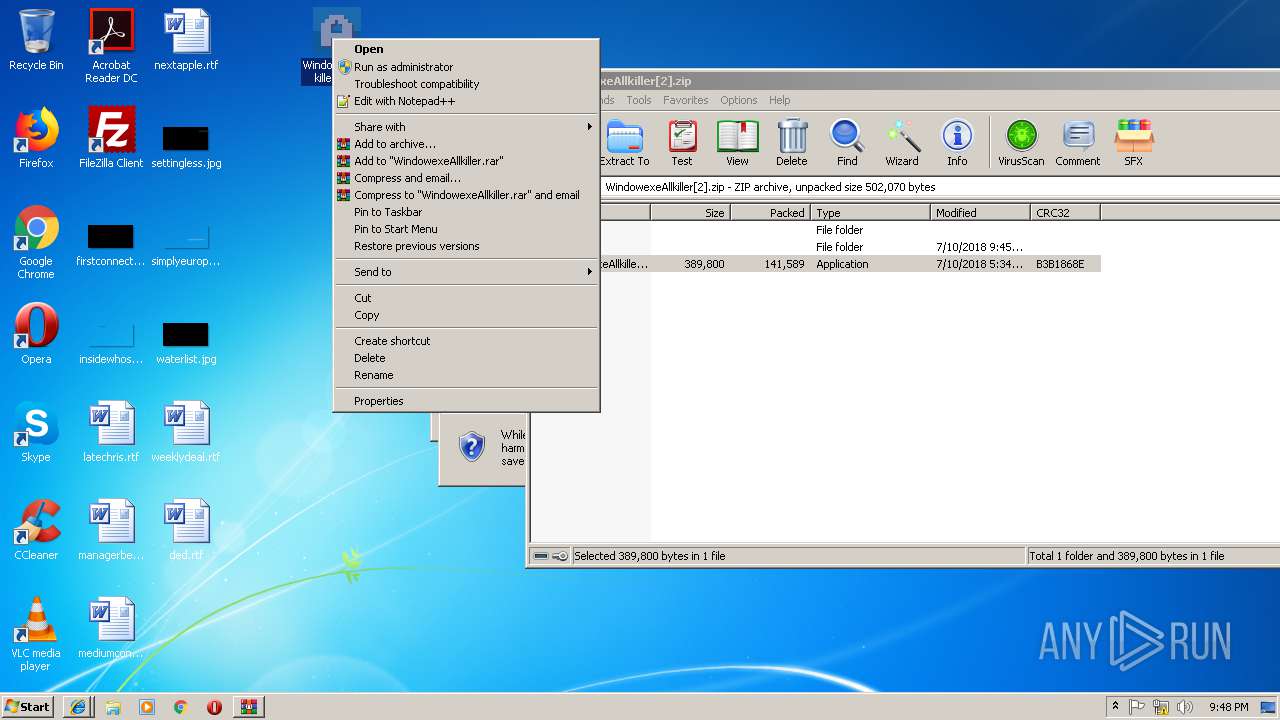Screen dimensions: 1280x720
Task: Choose Delete from the context menu
Action: [x=466, y=358]
